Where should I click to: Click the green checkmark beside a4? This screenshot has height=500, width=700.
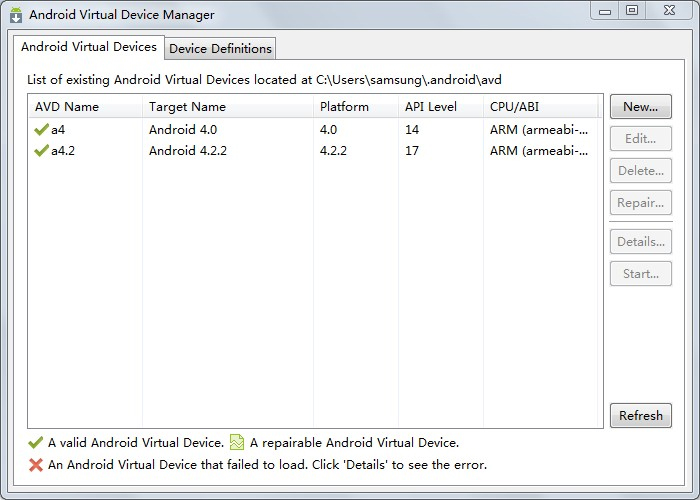click(41, 129)
